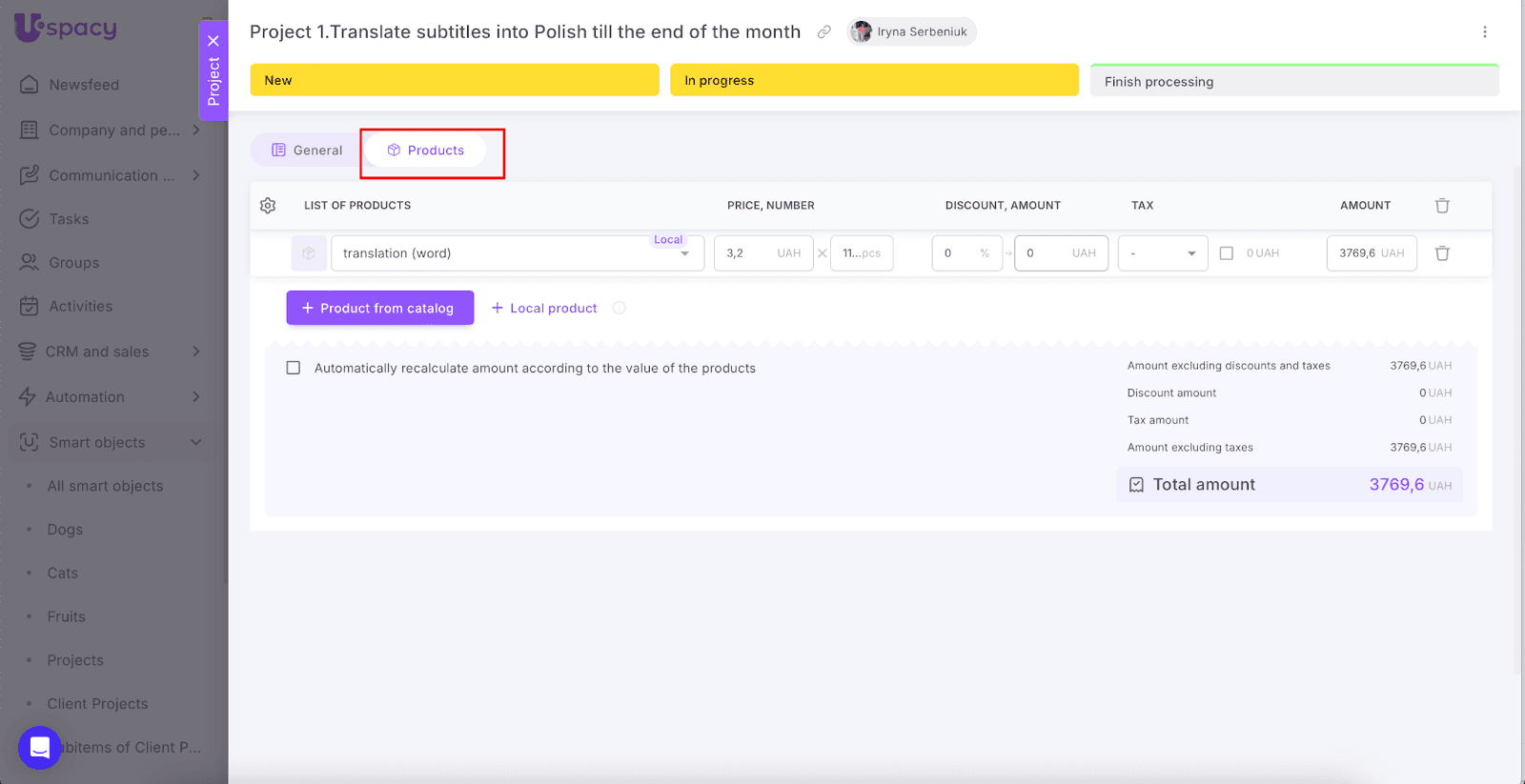Screen dimensions: 1525x784
Task: Set stage to Finish processing
Action: click(1293, 81)
